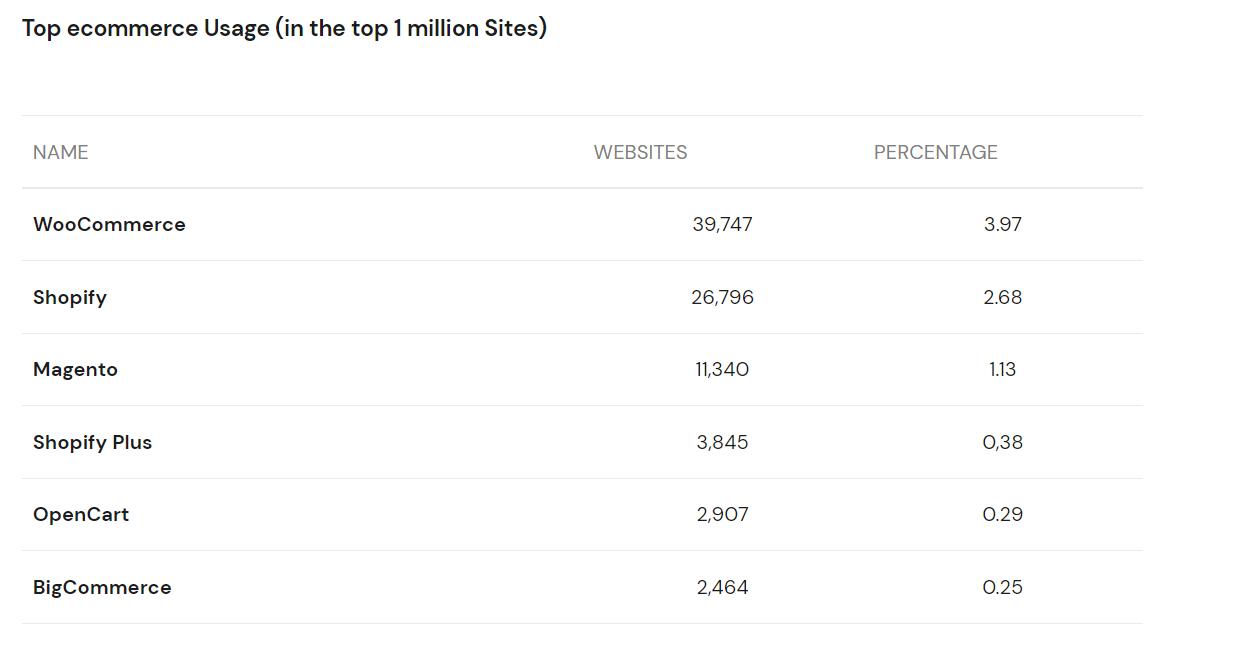The image size is (1250, 671).
Task: Click WooCommerce percentage value 3.97
Action: coord(1002,224)
